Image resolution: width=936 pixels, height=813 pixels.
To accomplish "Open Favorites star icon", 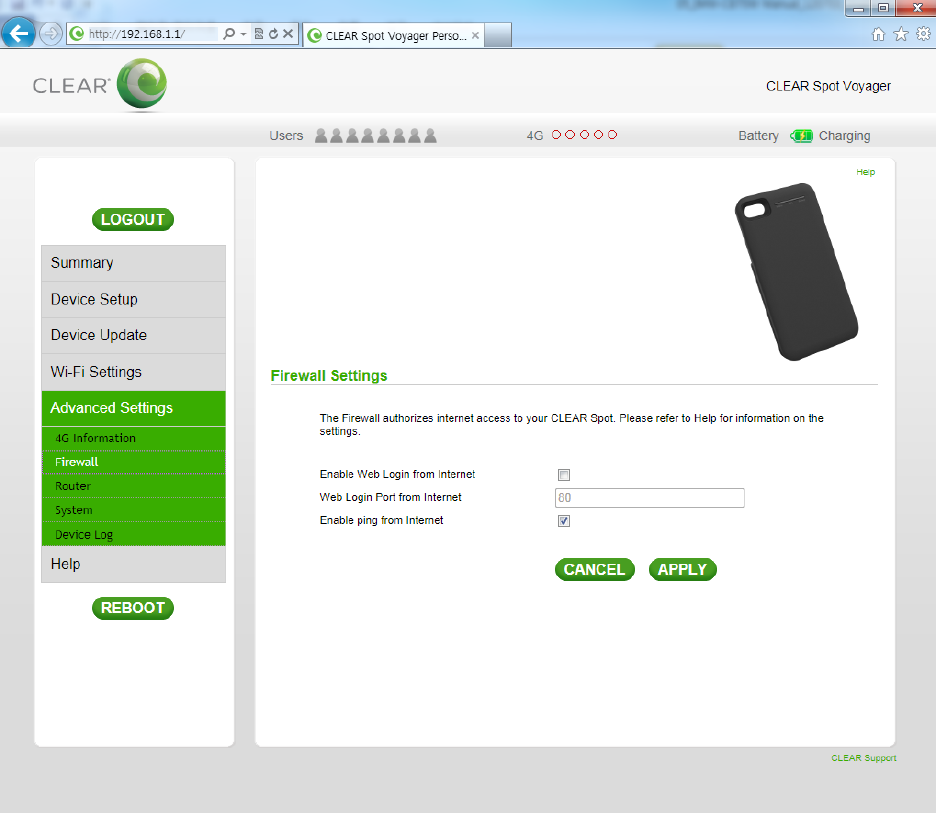I will (901, 34).
